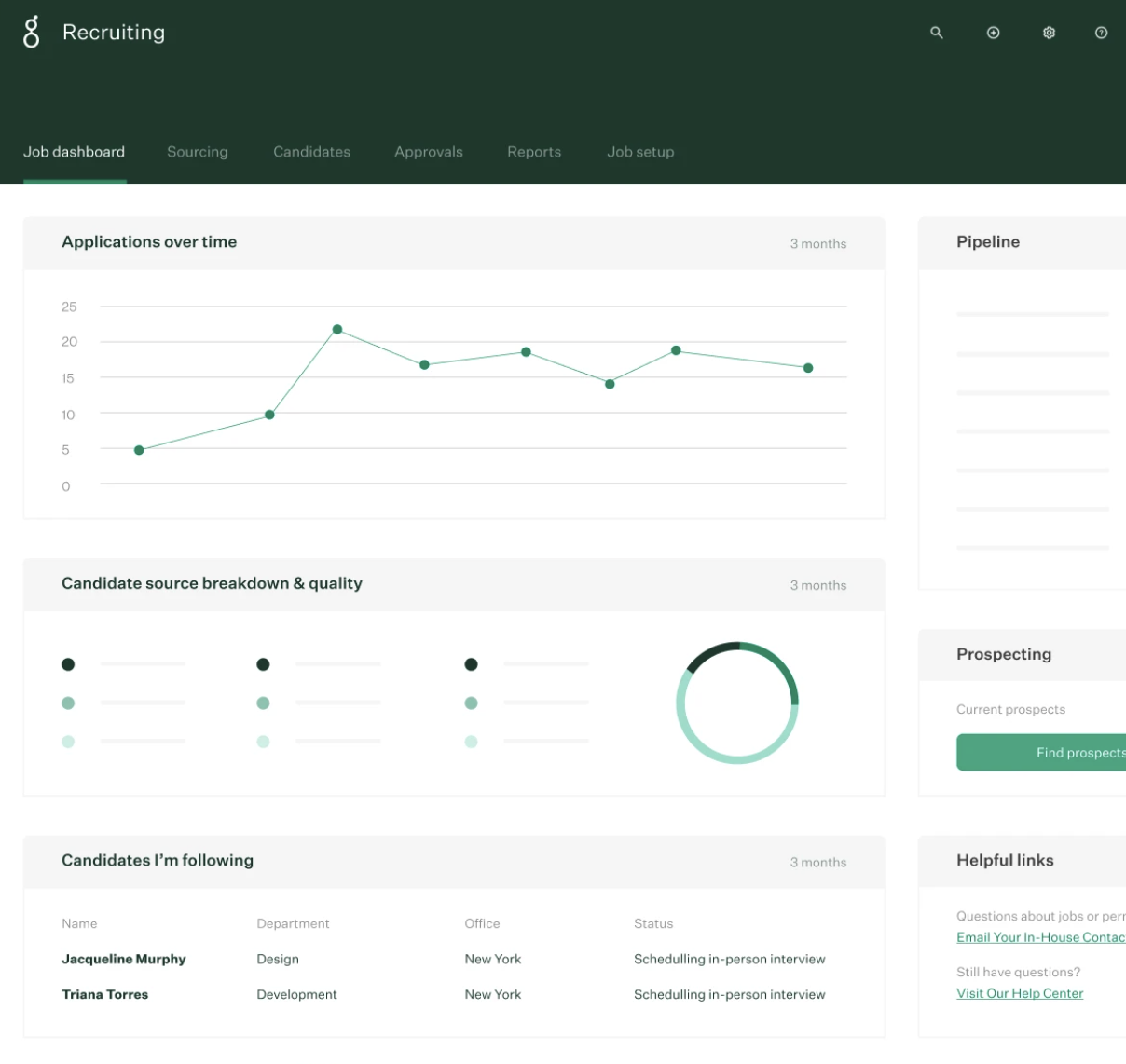Click Jacqueline Murphy's interview status text

coord(730,959)
